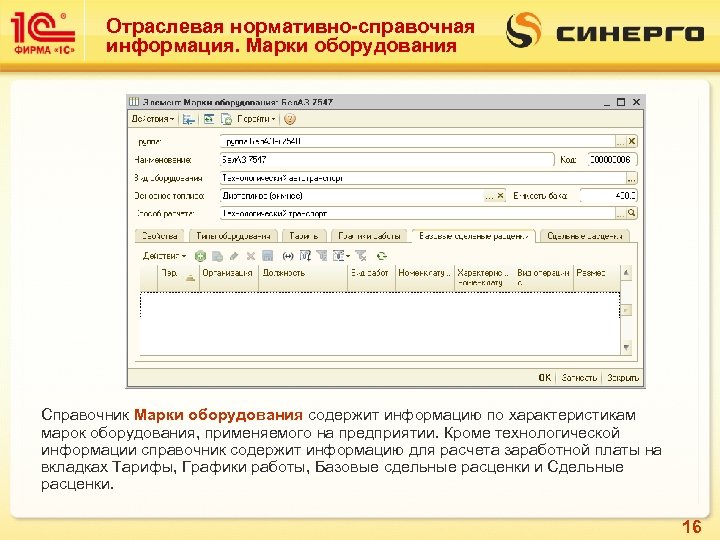Click the Основное топливо input field
This screenshot has width=720, height=540.
tap(352, 196)
